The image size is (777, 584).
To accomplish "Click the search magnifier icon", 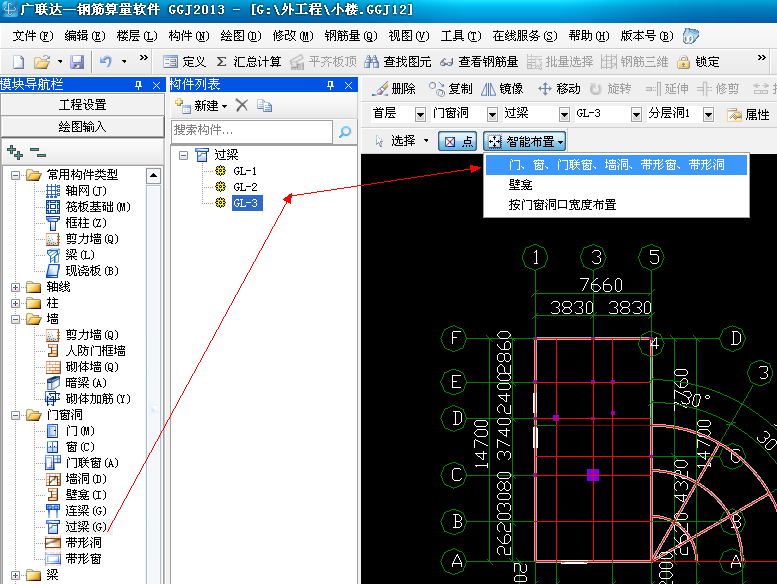I will pos(345,131).
